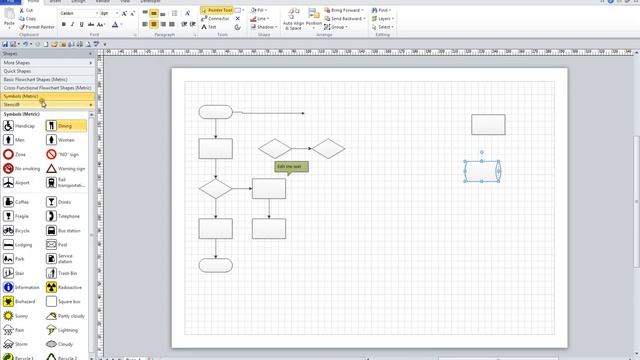The width and height of the screenshot is (640, 360).
Task: Toggle Underline formatting
Action: pos(82,24)
